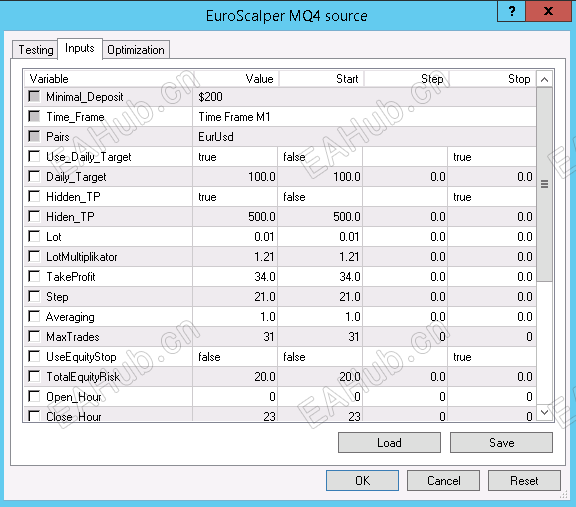576x507 pixels.
Task: Click Averaging value 1.0
Action: (235, 317)
